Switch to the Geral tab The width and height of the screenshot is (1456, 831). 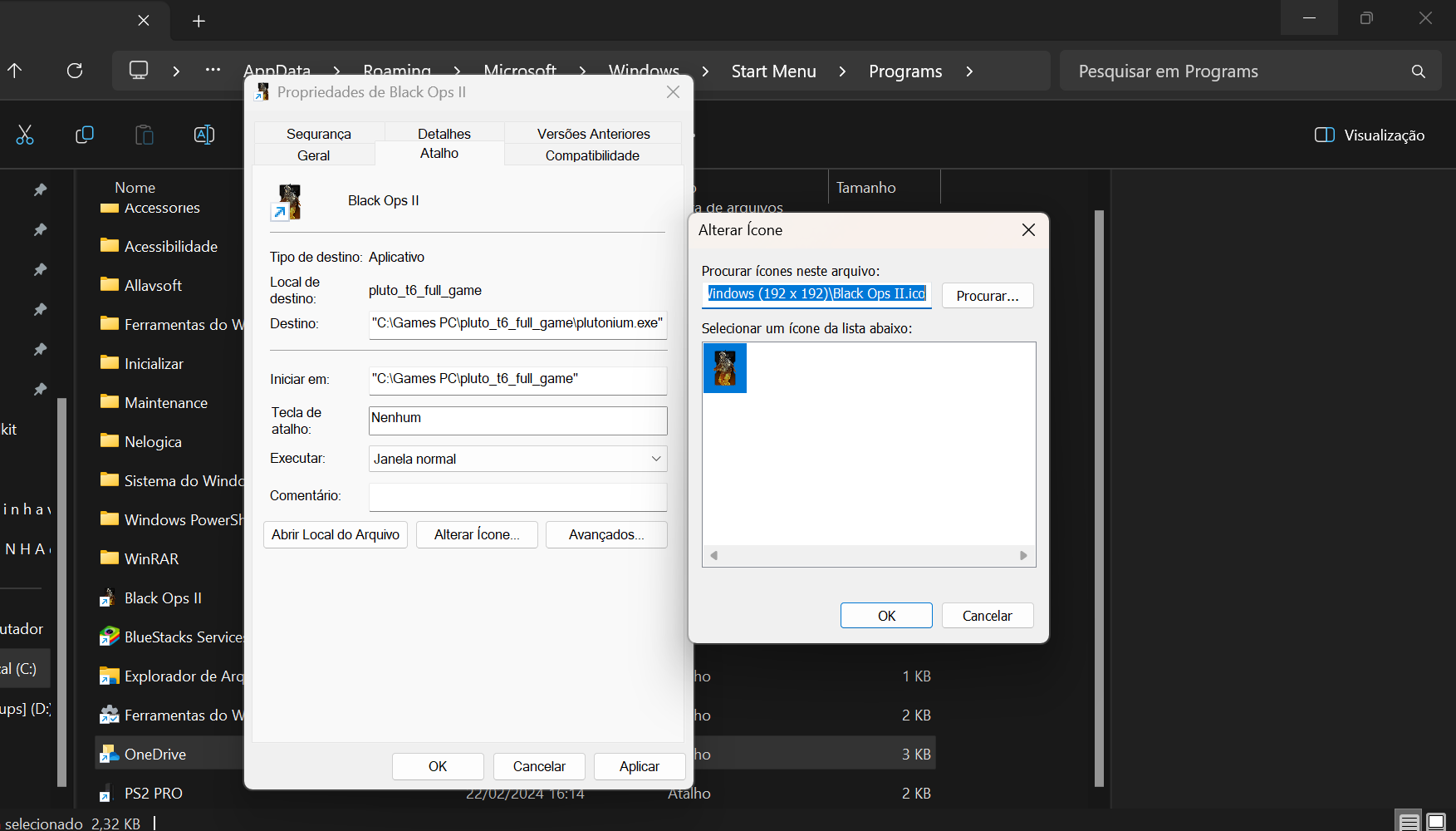point(314,155)
